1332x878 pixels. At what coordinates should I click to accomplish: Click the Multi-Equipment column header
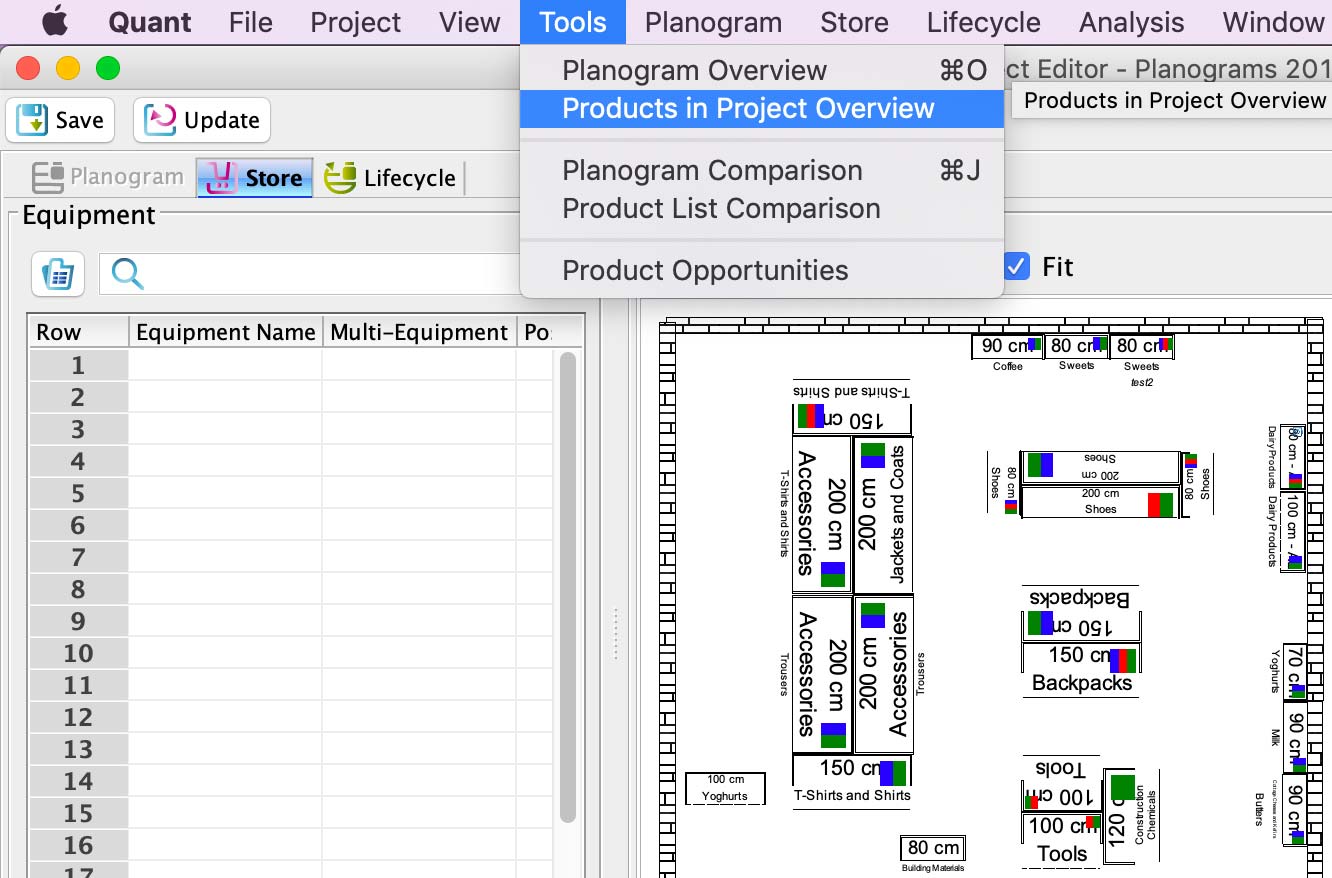419,332
